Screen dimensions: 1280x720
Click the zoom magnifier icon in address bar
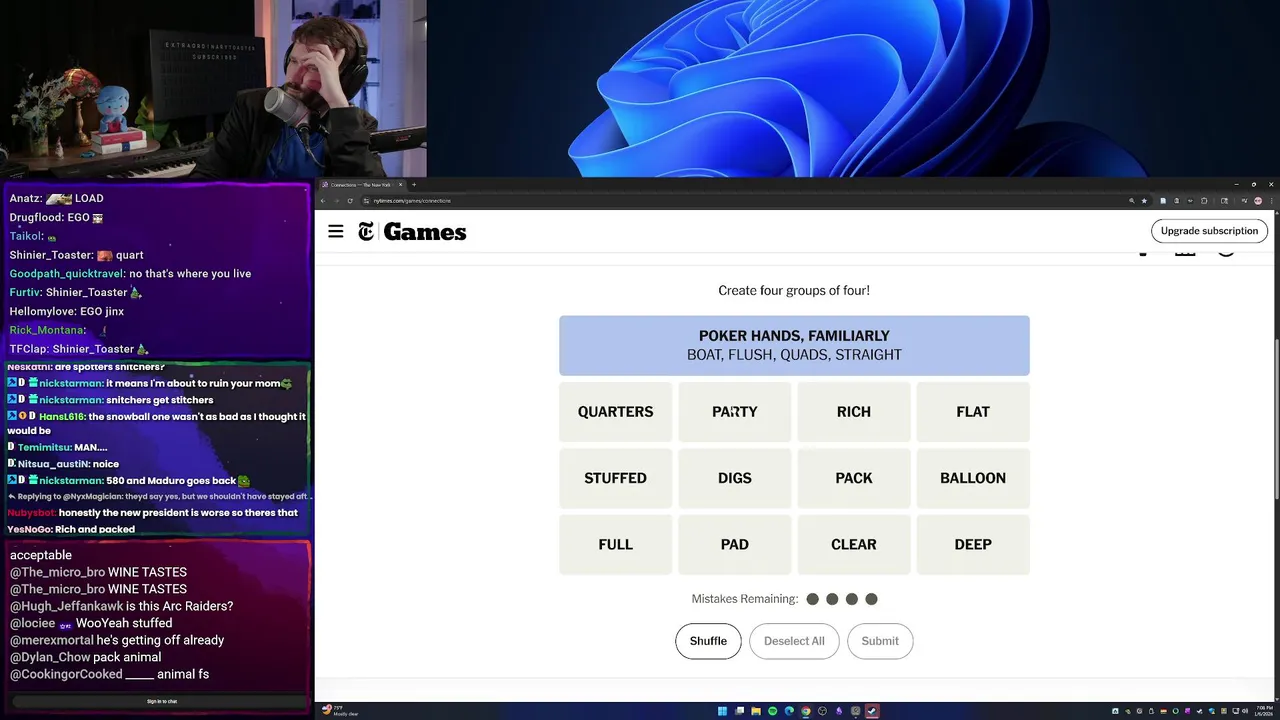[x=1132, y=201]
